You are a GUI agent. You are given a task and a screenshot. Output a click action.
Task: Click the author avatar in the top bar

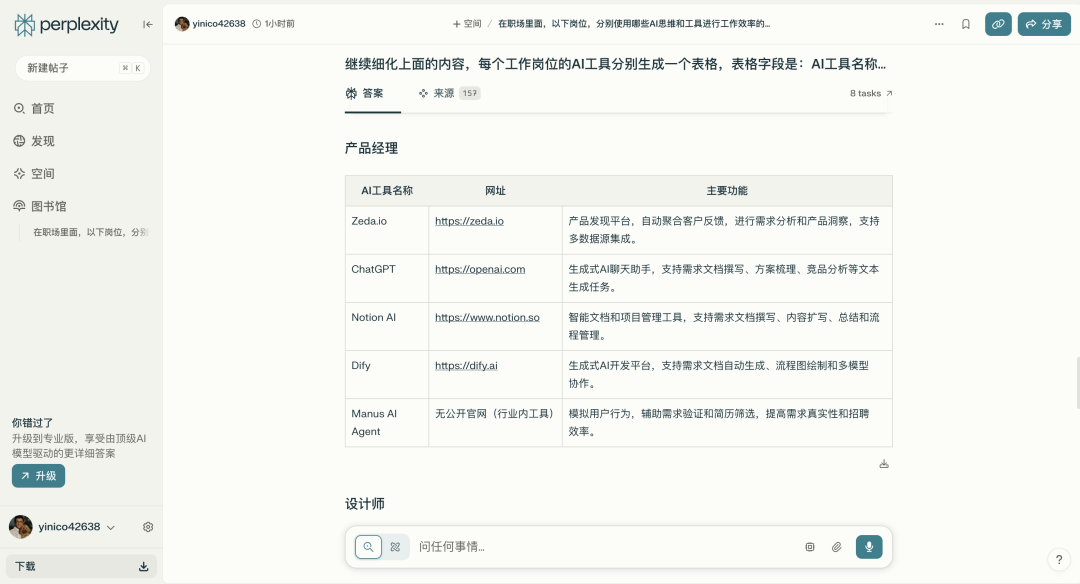tap(182, 24)
